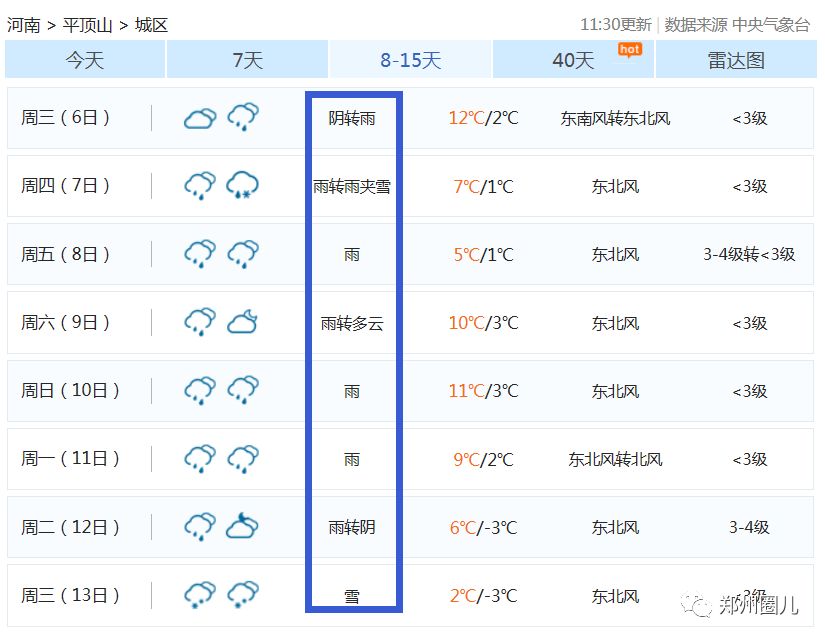Viewport: 825px width, 641px height.
Task: Open the 7天 forecast tab
Action: click(x=247, y=60)
